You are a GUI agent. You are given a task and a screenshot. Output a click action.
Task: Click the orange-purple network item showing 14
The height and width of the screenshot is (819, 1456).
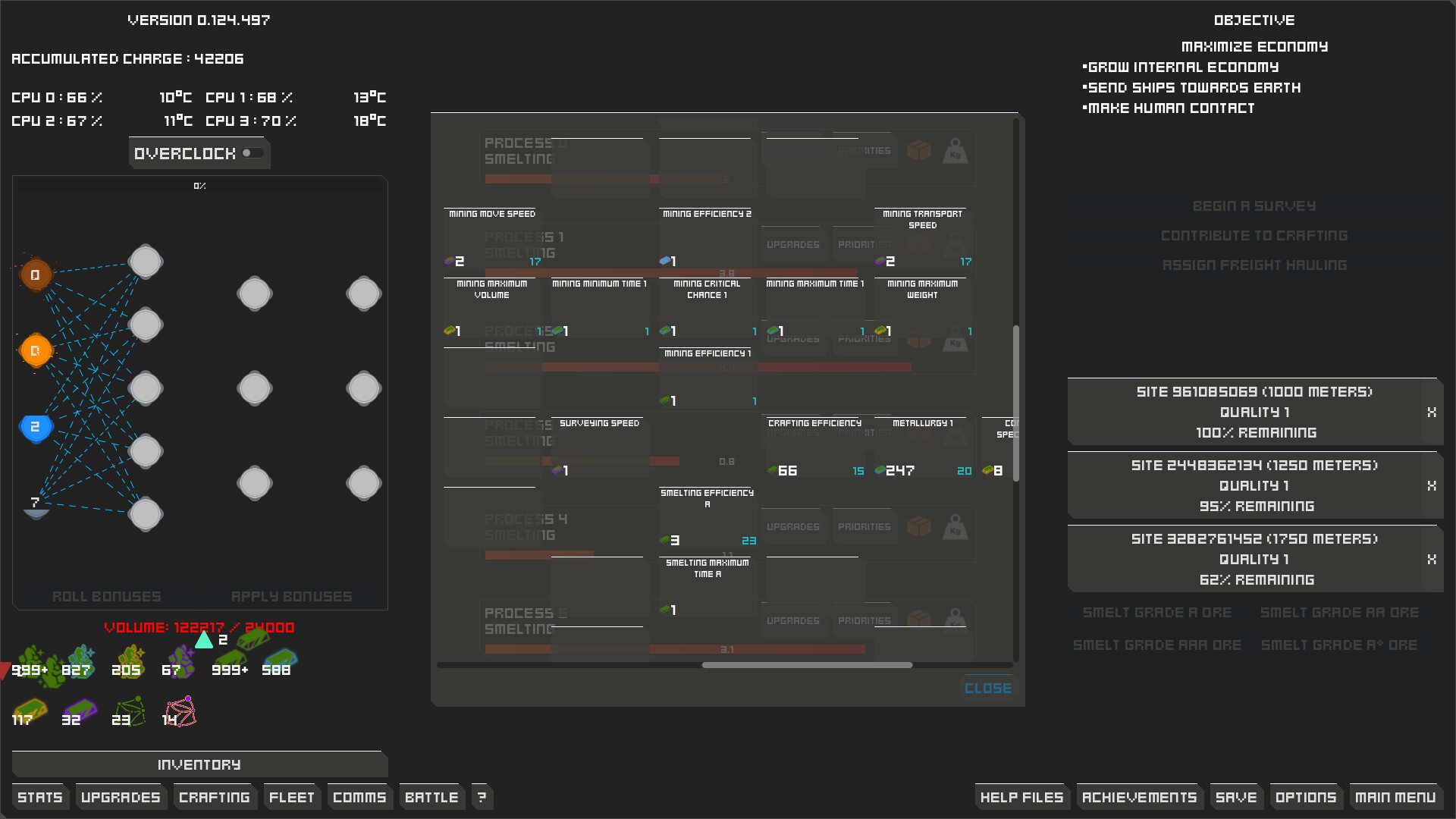[180, 712]
